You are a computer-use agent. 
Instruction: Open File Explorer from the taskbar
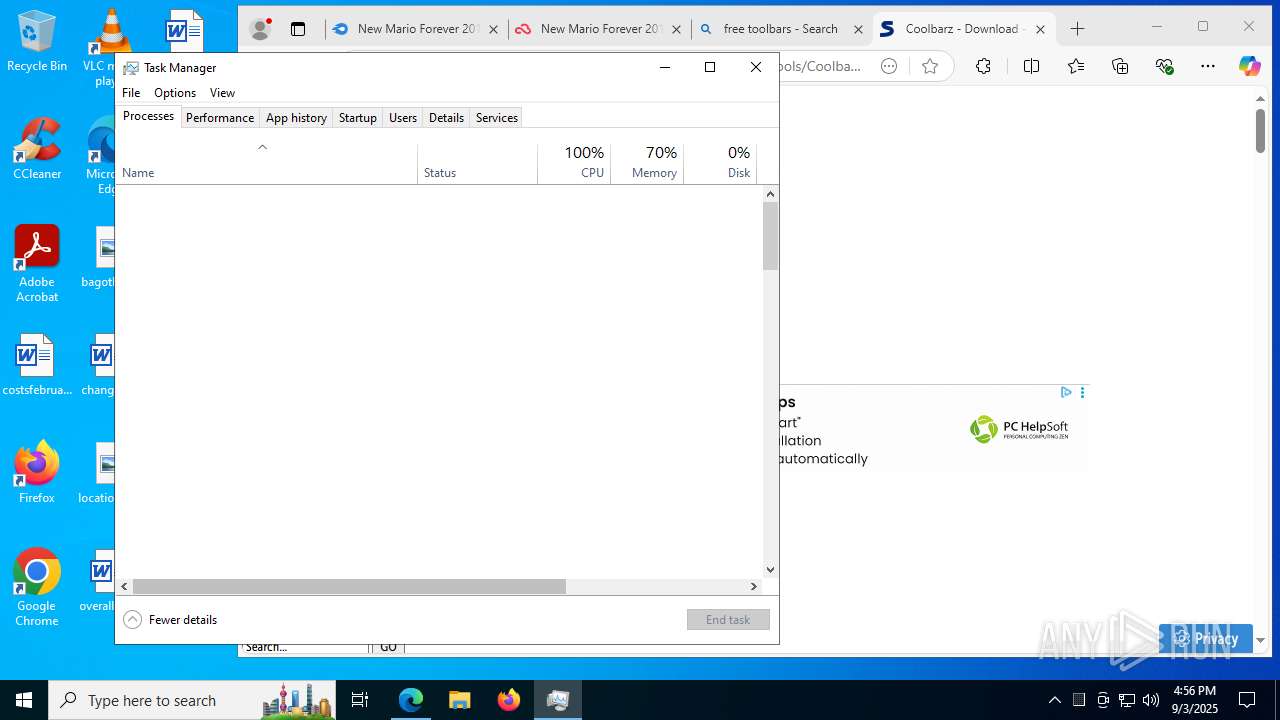[x=459, y=700]
